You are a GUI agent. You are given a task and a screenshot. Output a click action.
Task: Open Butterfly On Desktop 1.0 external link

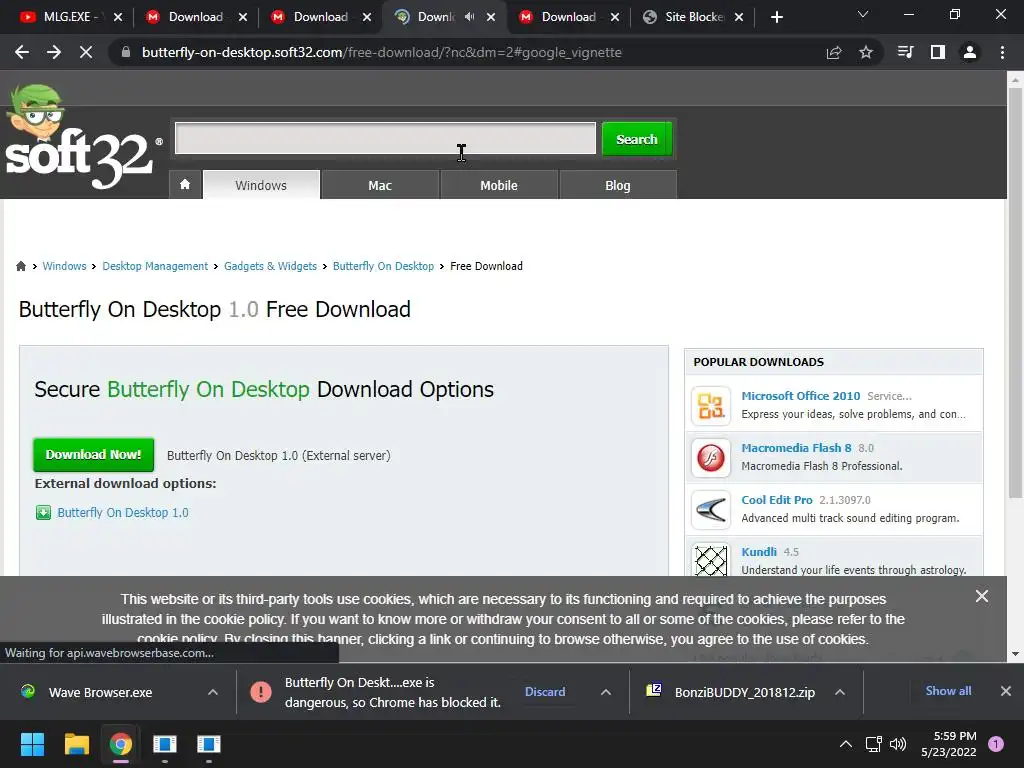[123, 513]
